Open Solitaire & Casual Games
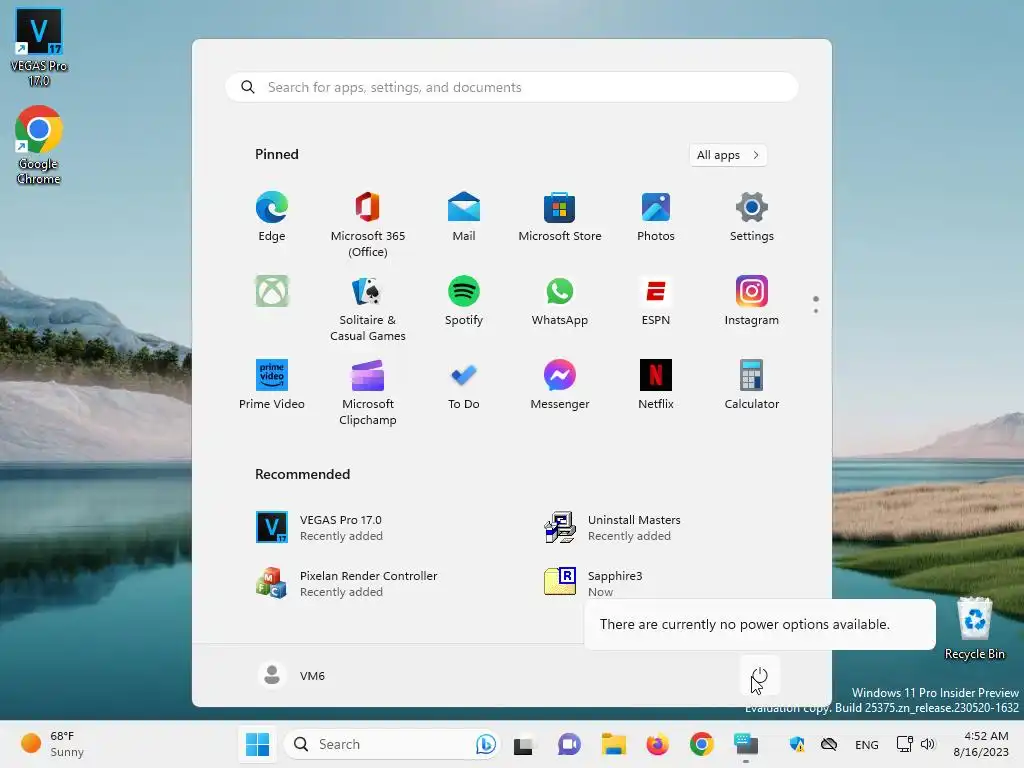 [368, 309]
